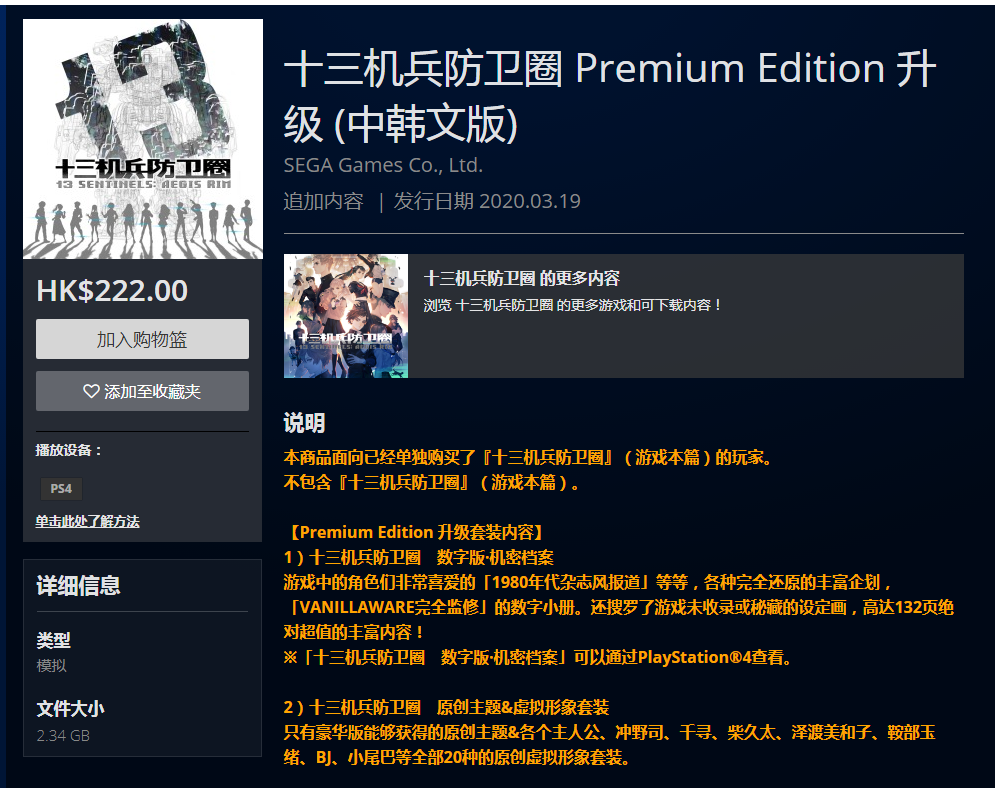Click the SEGA Games Co., Ltd. publisher name
The height and width of the screenshot is (788, 995).
tap(383, 165)
